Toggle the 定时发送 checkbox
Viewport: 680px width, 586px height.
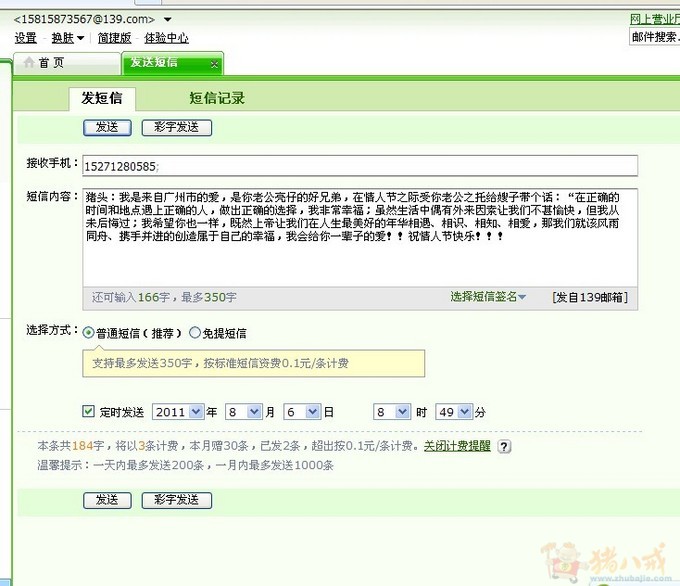(x=88, y=411)
